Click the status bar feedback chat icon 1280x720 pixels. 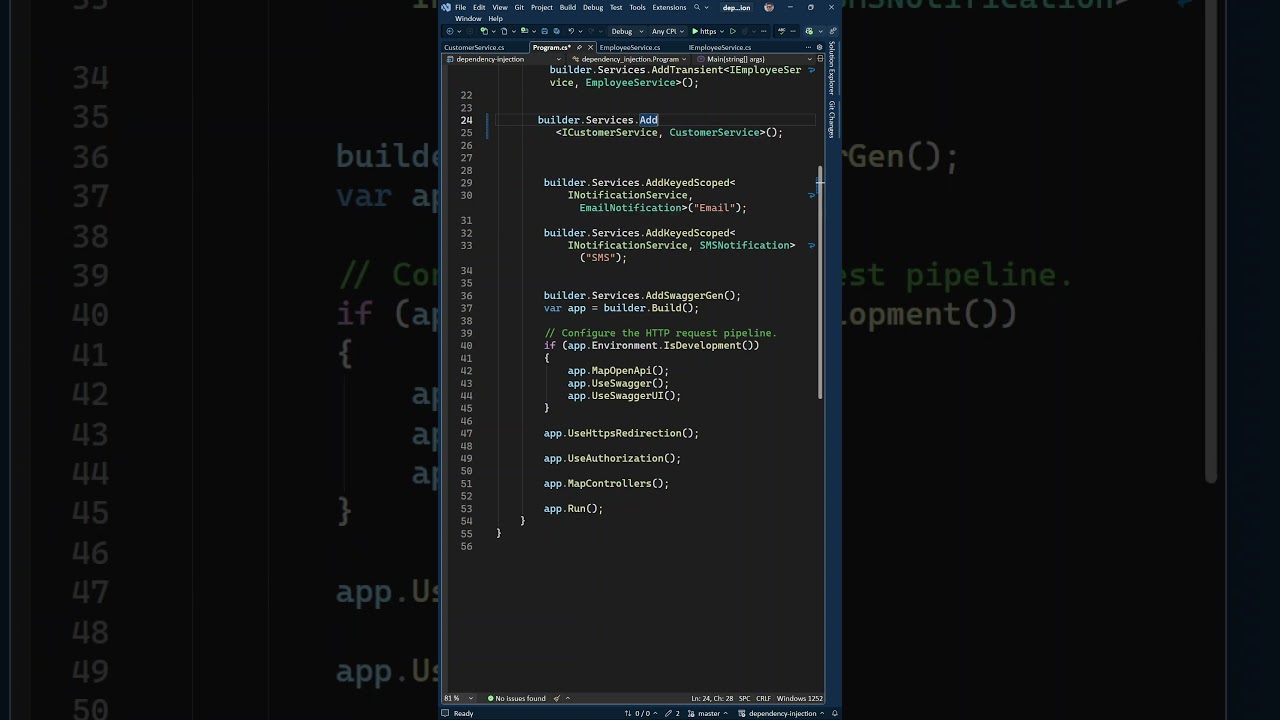point(445,713)
